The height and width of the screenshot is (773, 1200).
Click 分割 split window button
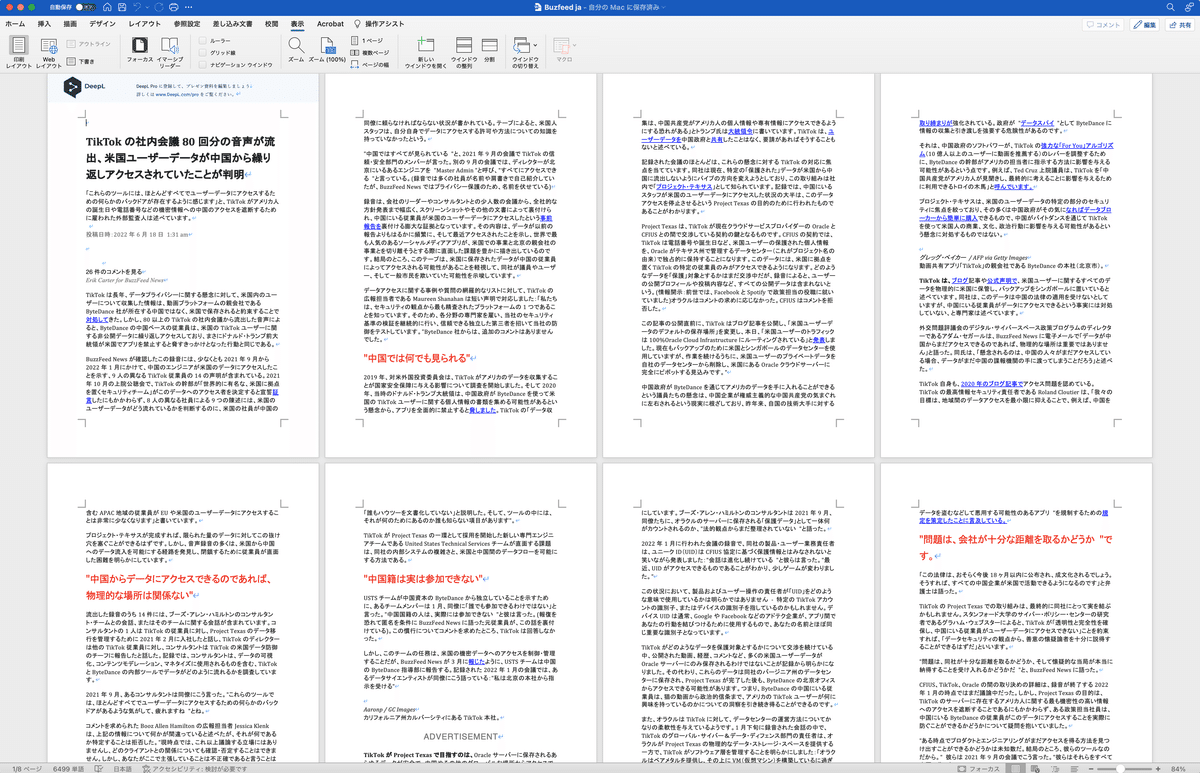[x=489, y=50]
